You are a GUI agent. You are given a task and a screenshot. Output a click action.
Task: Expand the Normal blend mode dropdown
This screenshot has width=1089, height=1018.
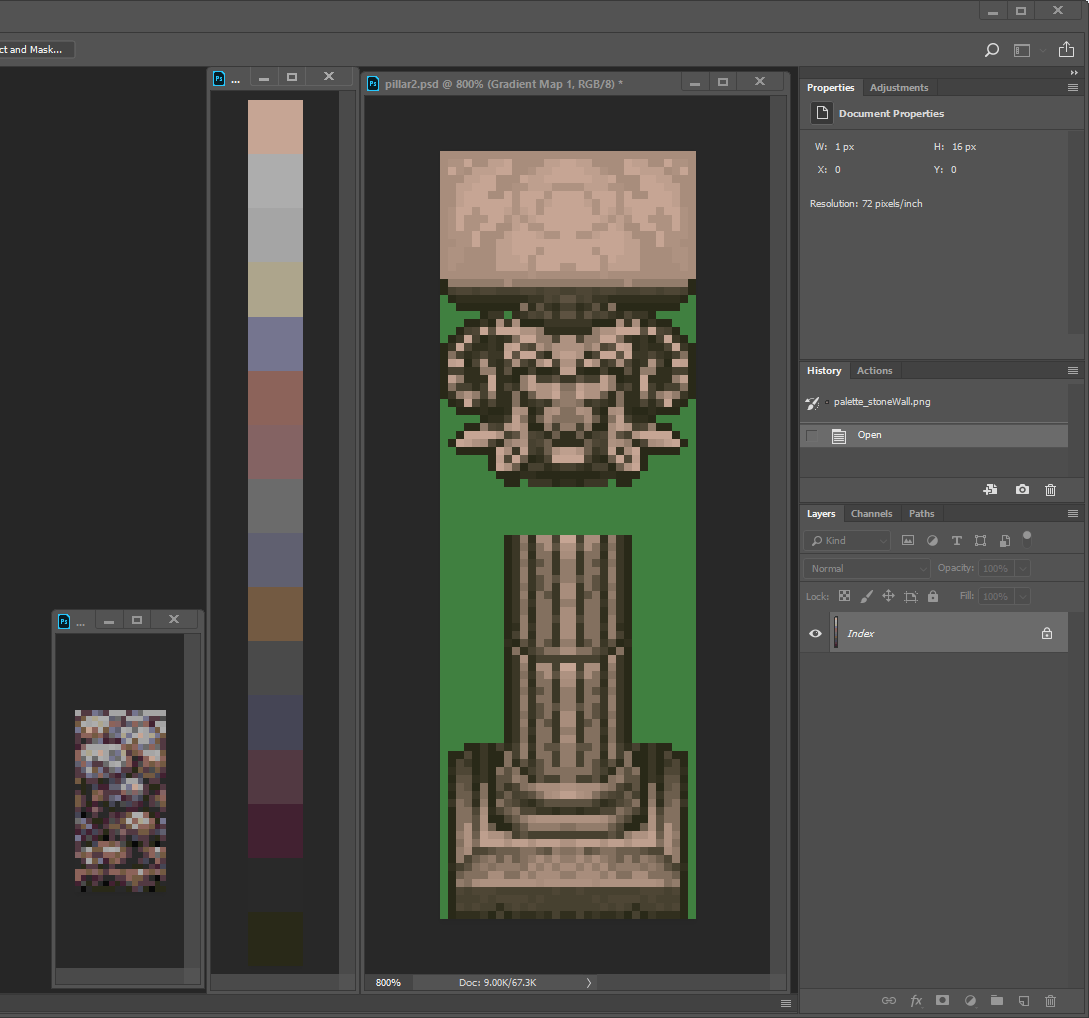867,568
